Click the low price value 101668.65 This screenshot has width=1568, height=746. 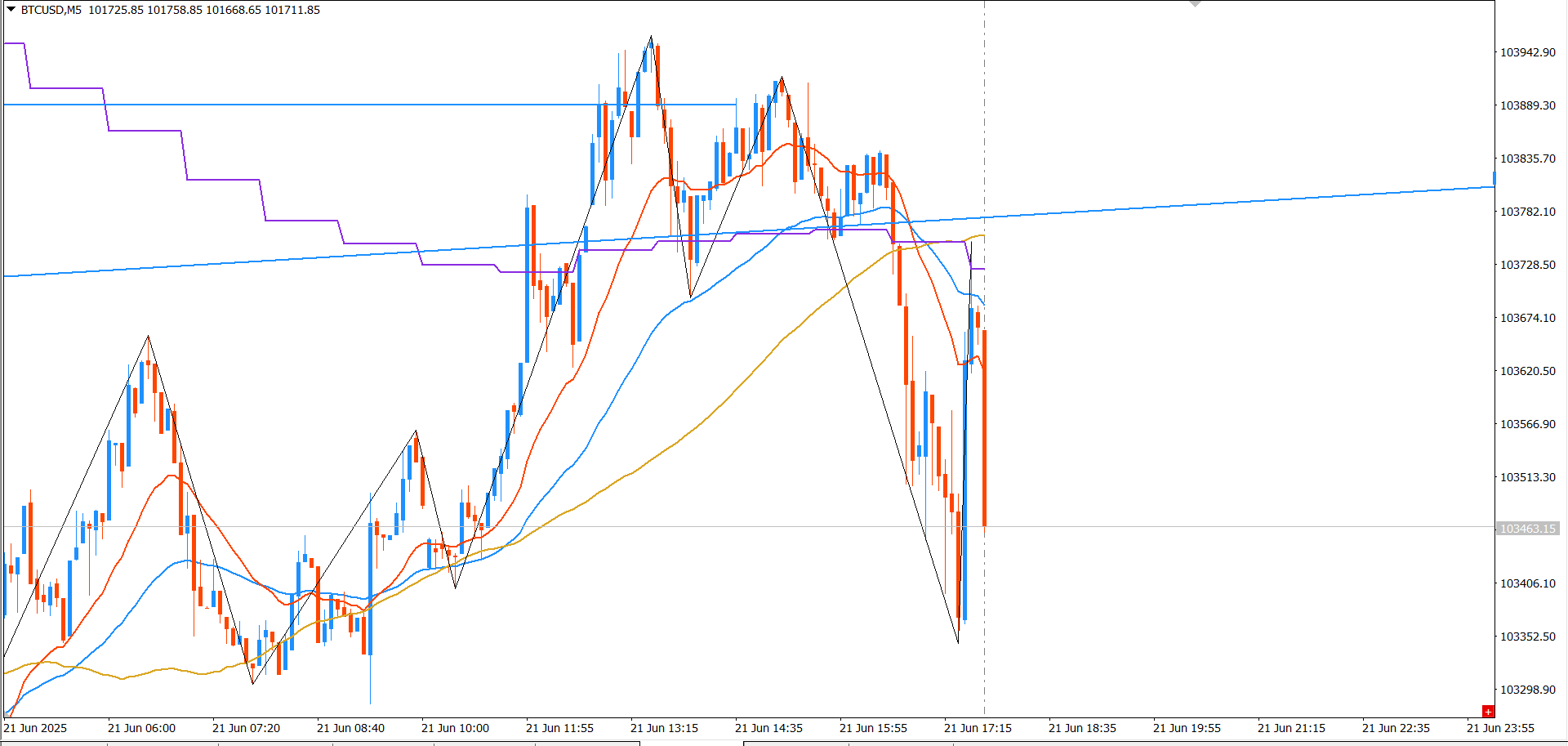coord(234,10)
